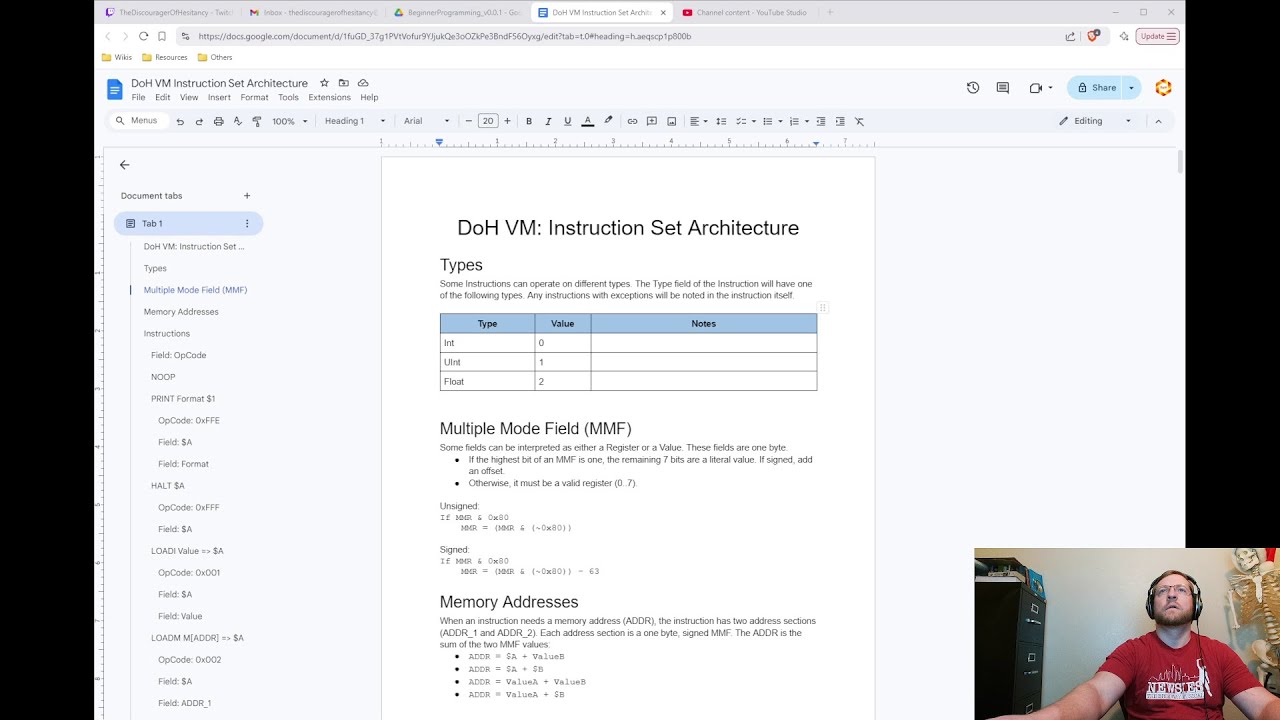This screenshot has height=720, width=1280.
Task: Go to Docs home via logo
Action: (115, 89)
